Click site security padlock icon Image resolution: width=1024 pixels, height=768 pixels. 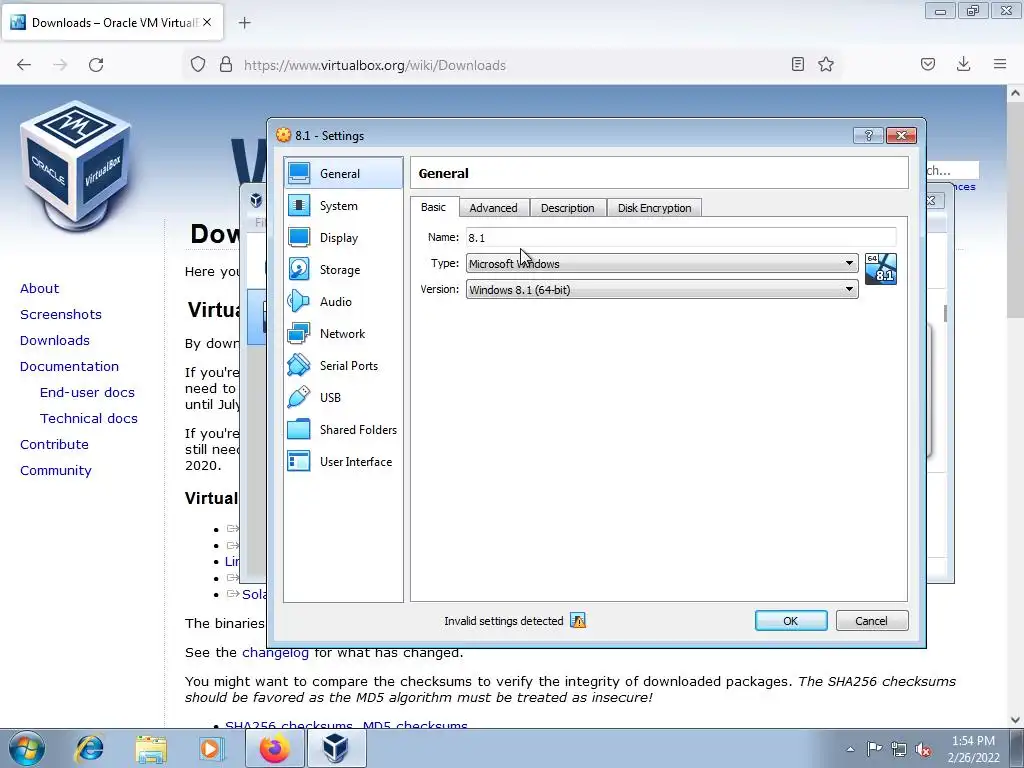[x=226, y=65]
